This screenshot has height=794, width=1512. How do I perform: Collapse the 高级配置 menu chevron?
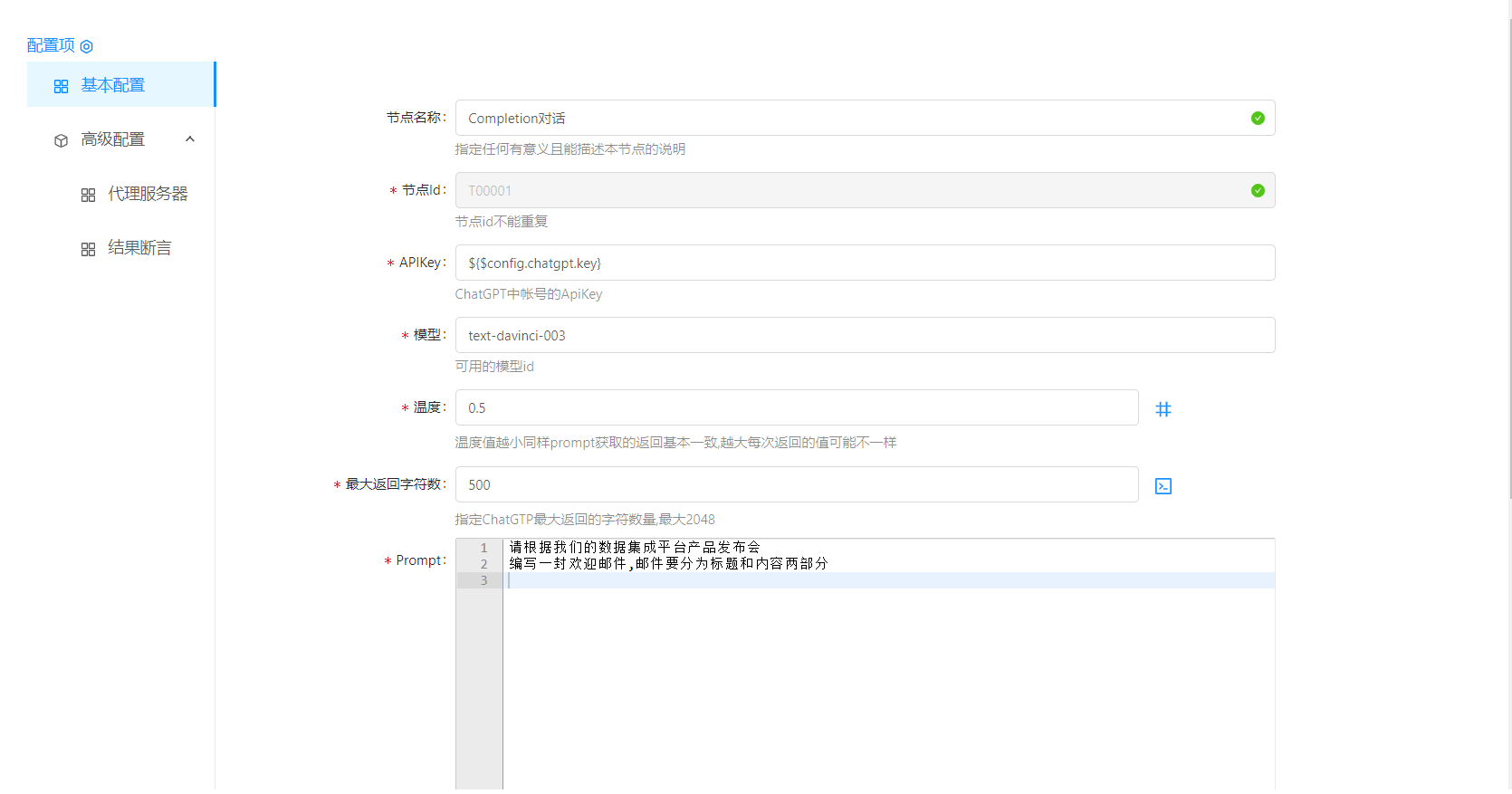point(190,139)
